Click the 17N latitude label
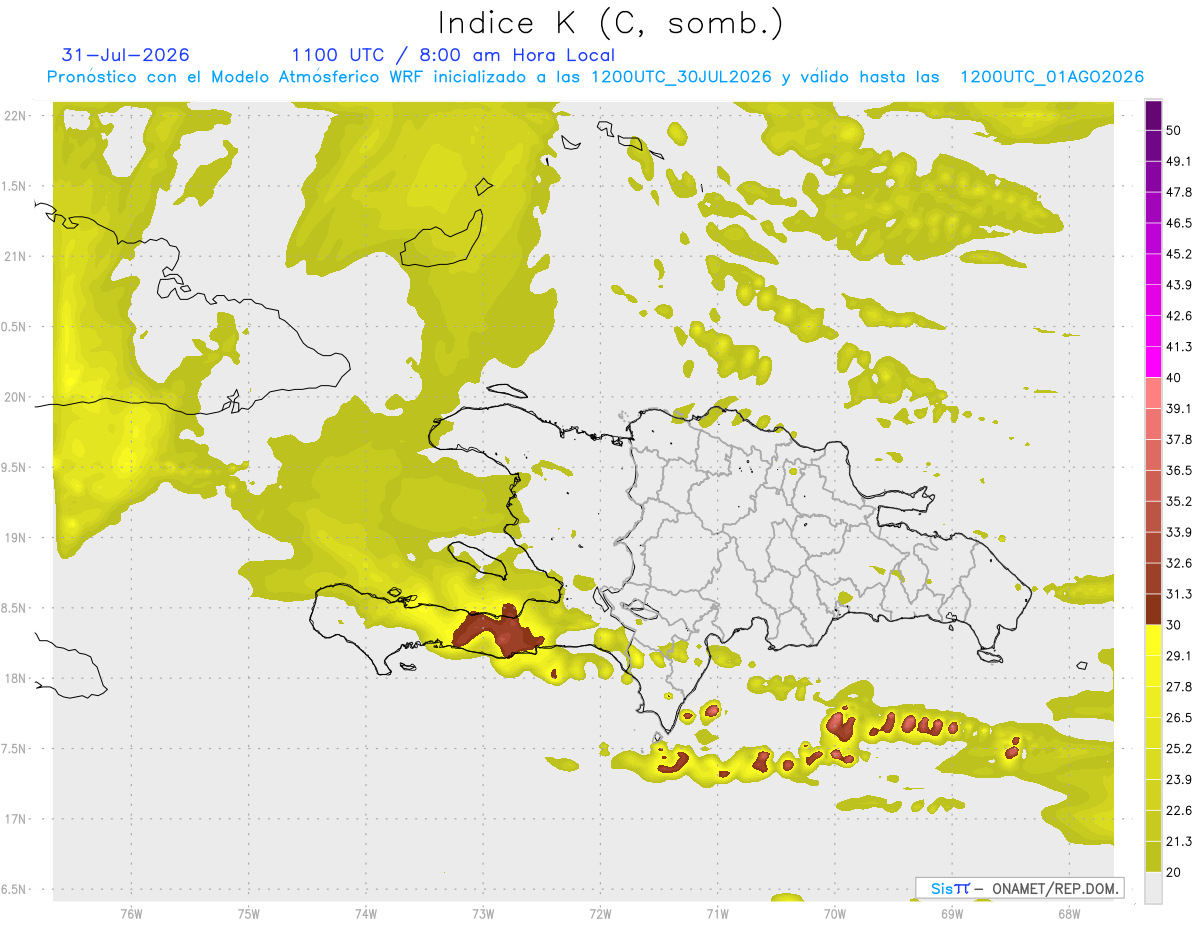Screen dimensions: 1200x927 (15, 819)
